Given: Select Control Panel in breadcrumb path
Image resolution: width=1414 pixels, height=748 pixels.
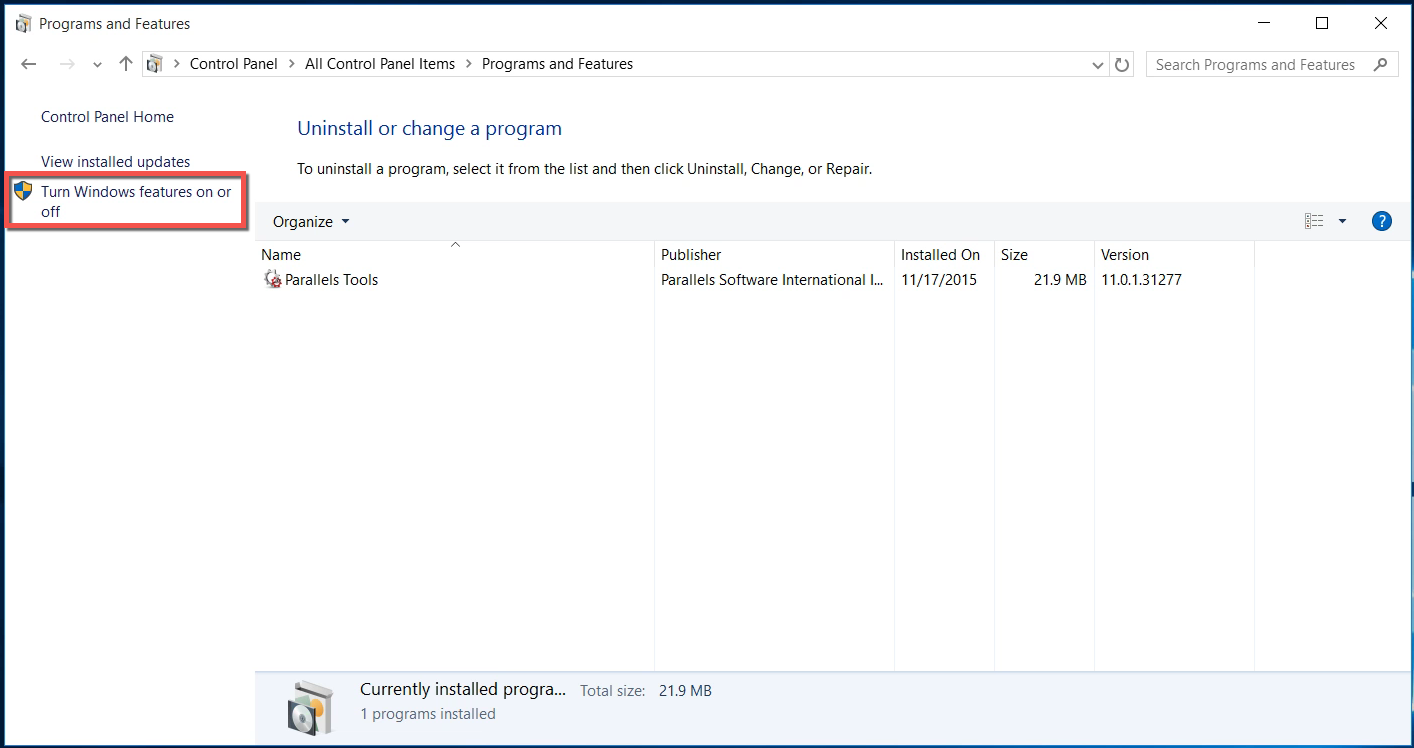Looking at the screenshot, I should (234, 64).
